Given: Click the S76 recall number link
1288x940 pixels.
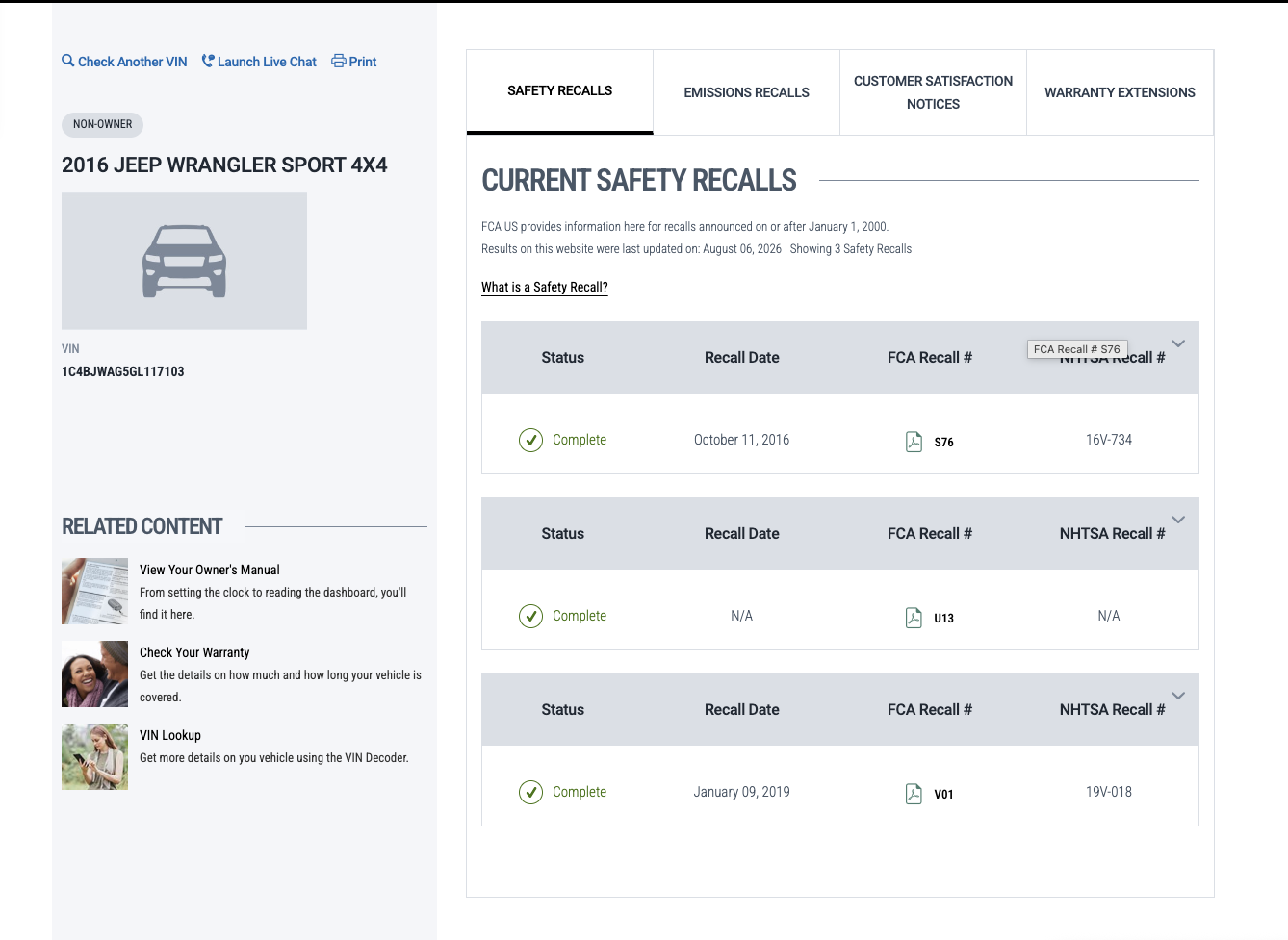Looking at the screenshot, I should point(944,443).
